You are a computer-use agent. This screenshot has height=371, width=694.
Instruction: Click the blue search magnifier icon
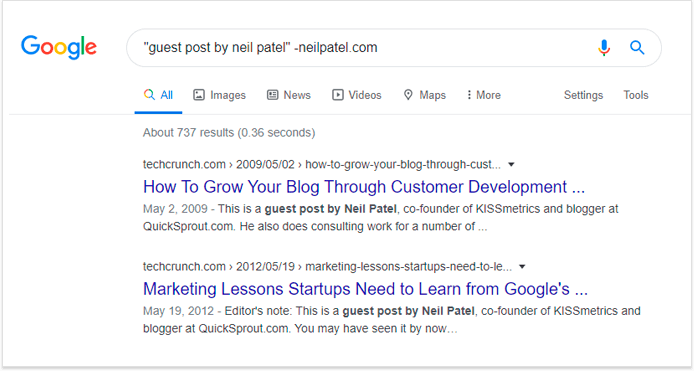(x=637, y=47)
